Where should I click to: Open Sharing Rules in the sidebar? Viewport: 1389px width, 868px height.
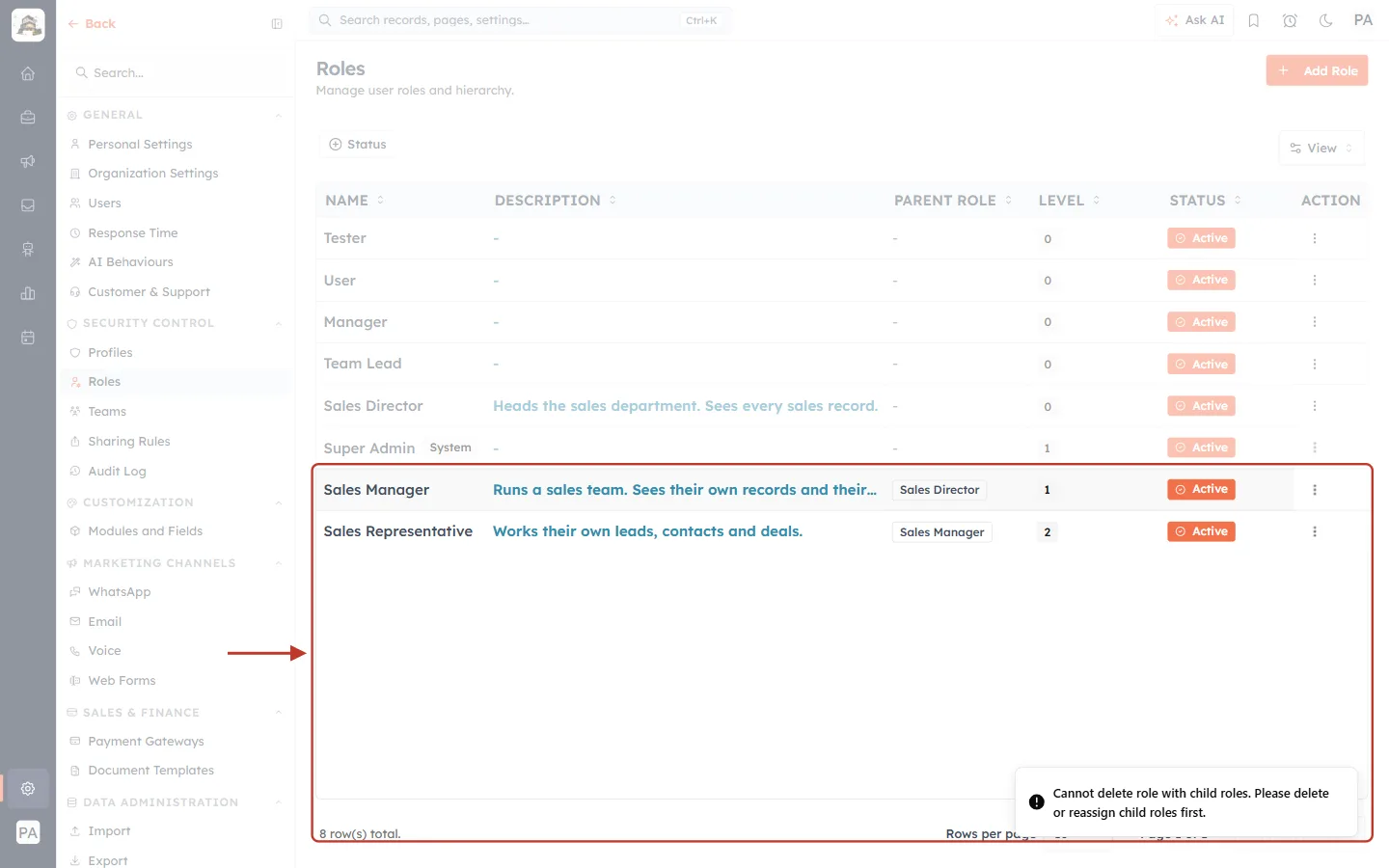coord(129,442)
